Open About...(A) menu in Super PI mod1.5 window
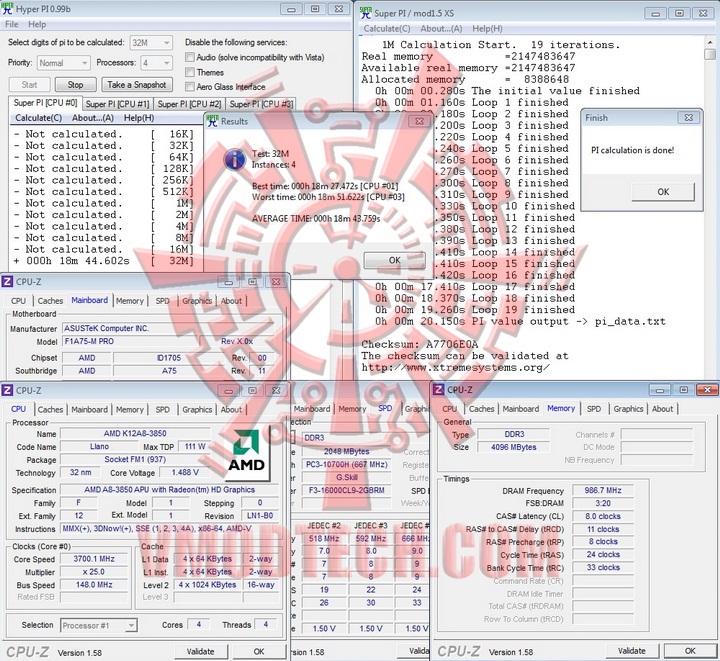This screenshot has height=661, width=720. click(x=441, y=28)
